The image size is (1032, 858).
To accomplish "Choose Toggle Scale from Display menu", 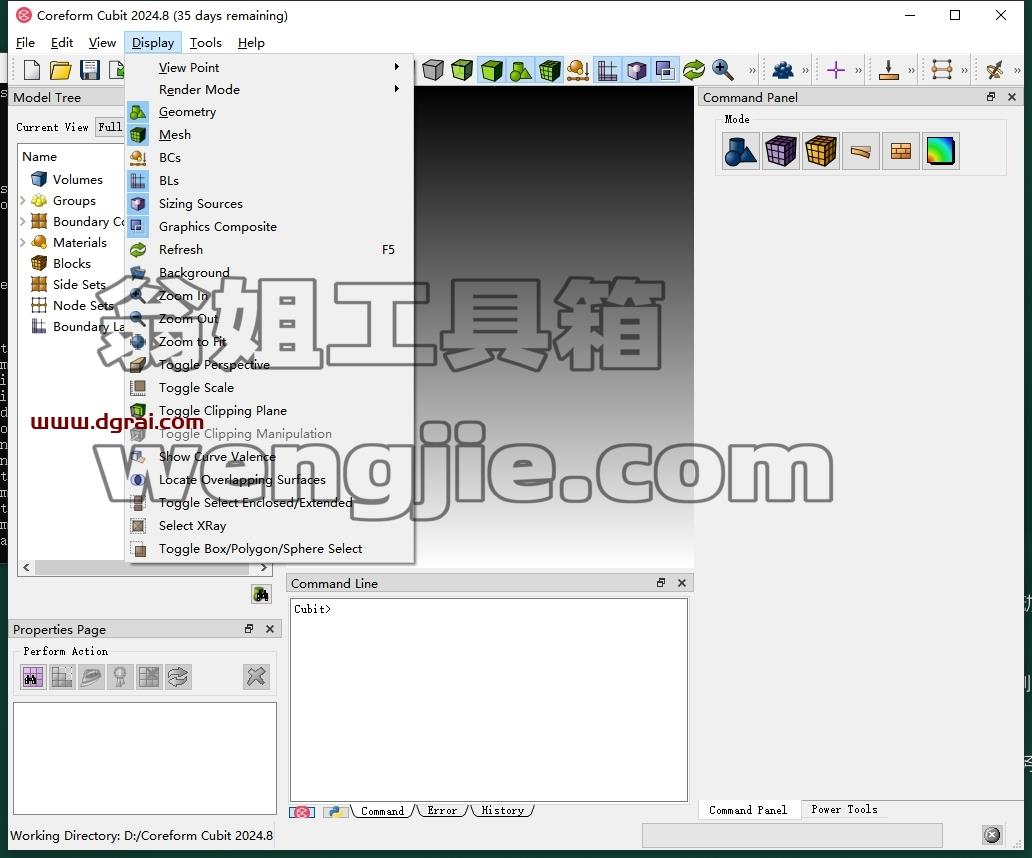I will tap(269, 388).
